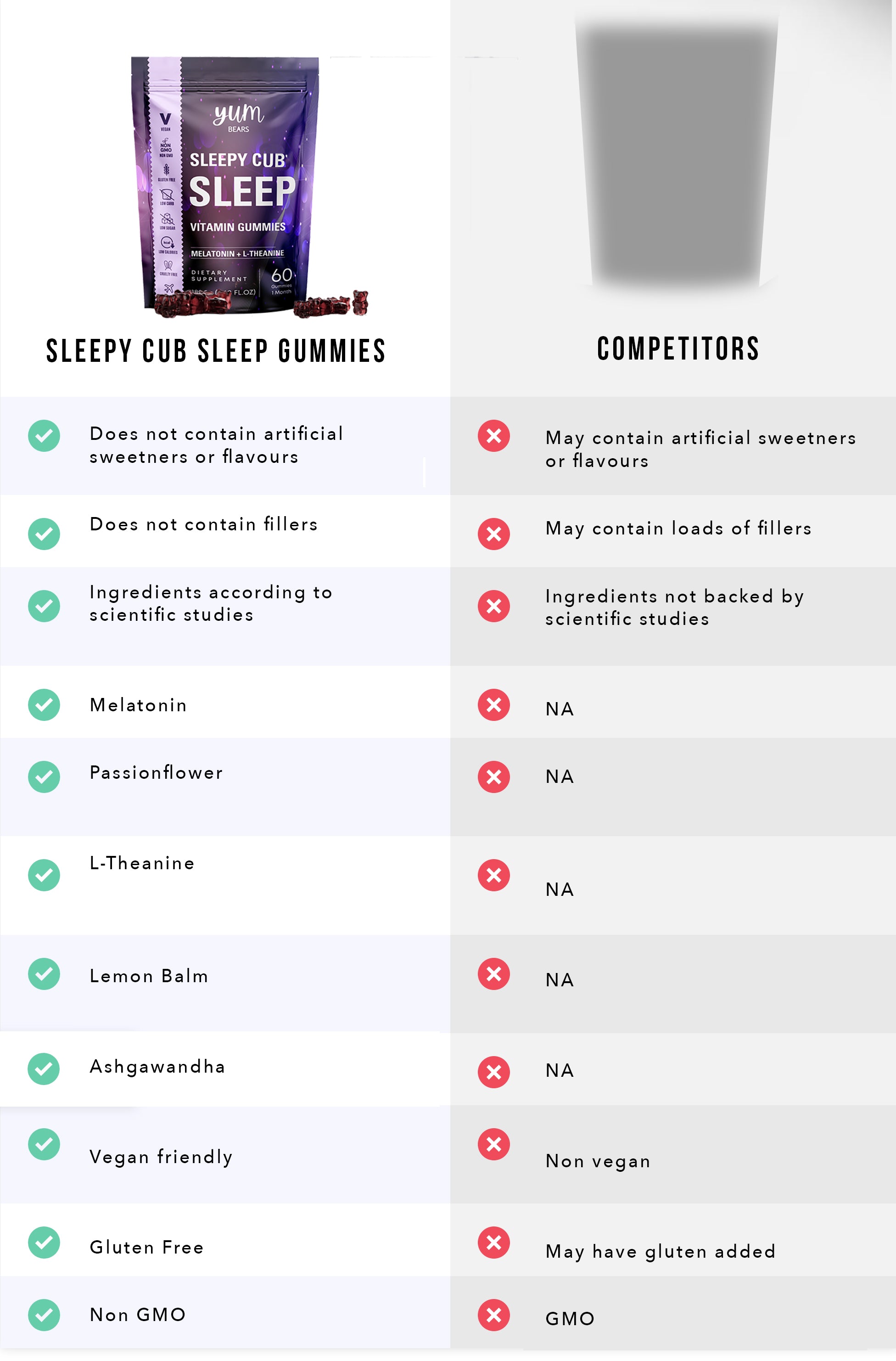This screenshot has width=896, height=1361.
Task: Click the green checkmark beside Lemon Balm
Action: tap(44, 973)
